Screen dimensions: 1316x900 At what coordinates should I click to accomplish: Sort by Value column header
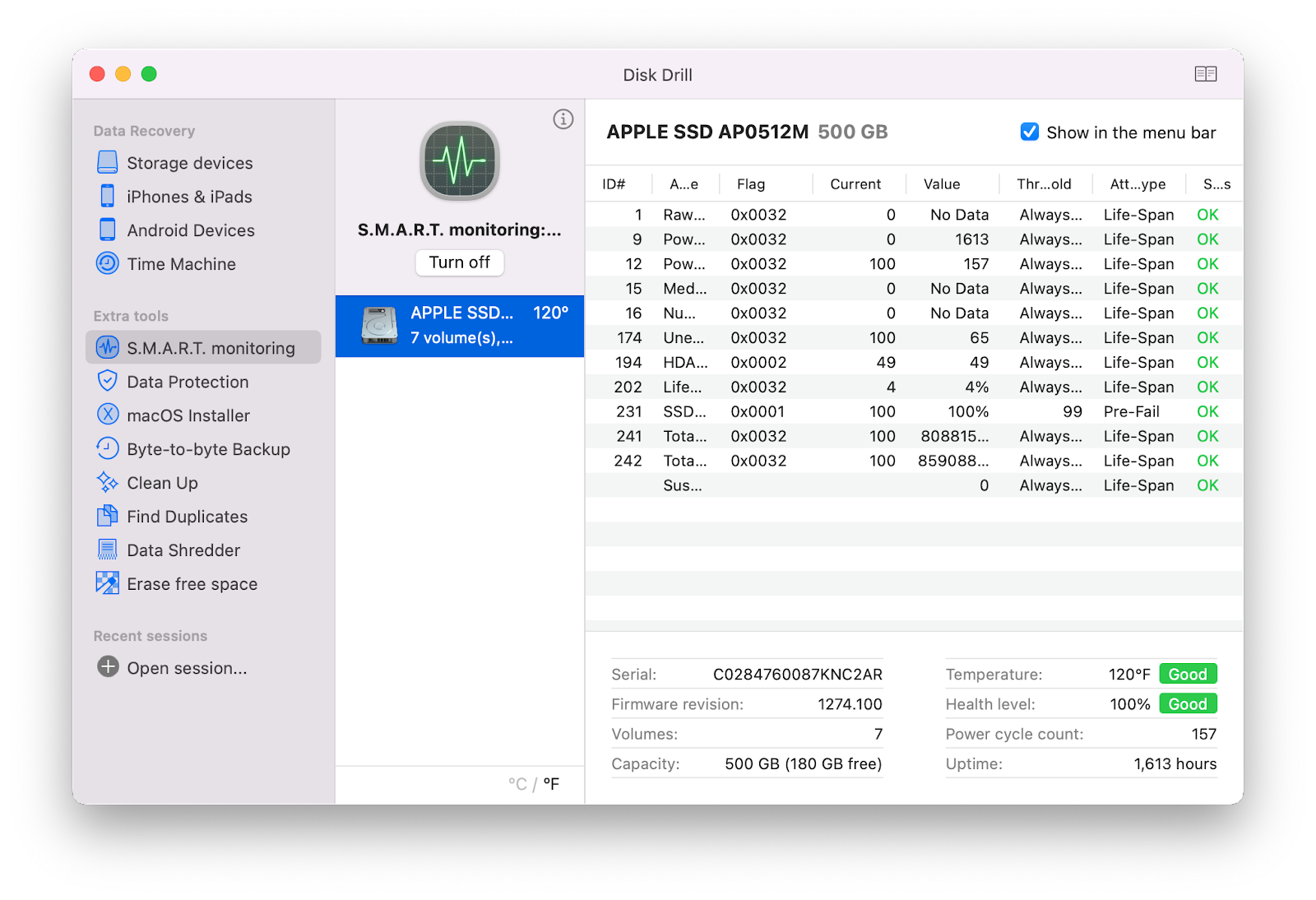point(952,184)
